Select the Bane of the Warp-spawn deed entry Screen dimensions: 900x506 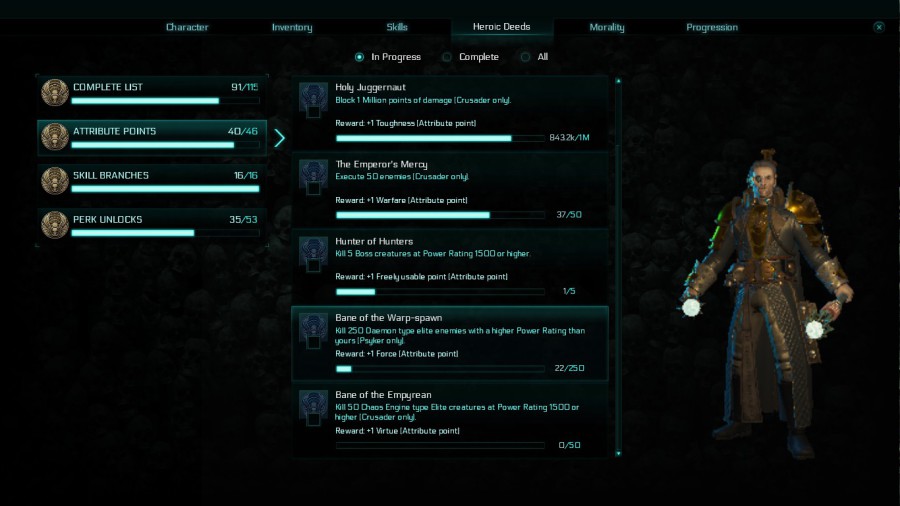click(x=450, y=343)
